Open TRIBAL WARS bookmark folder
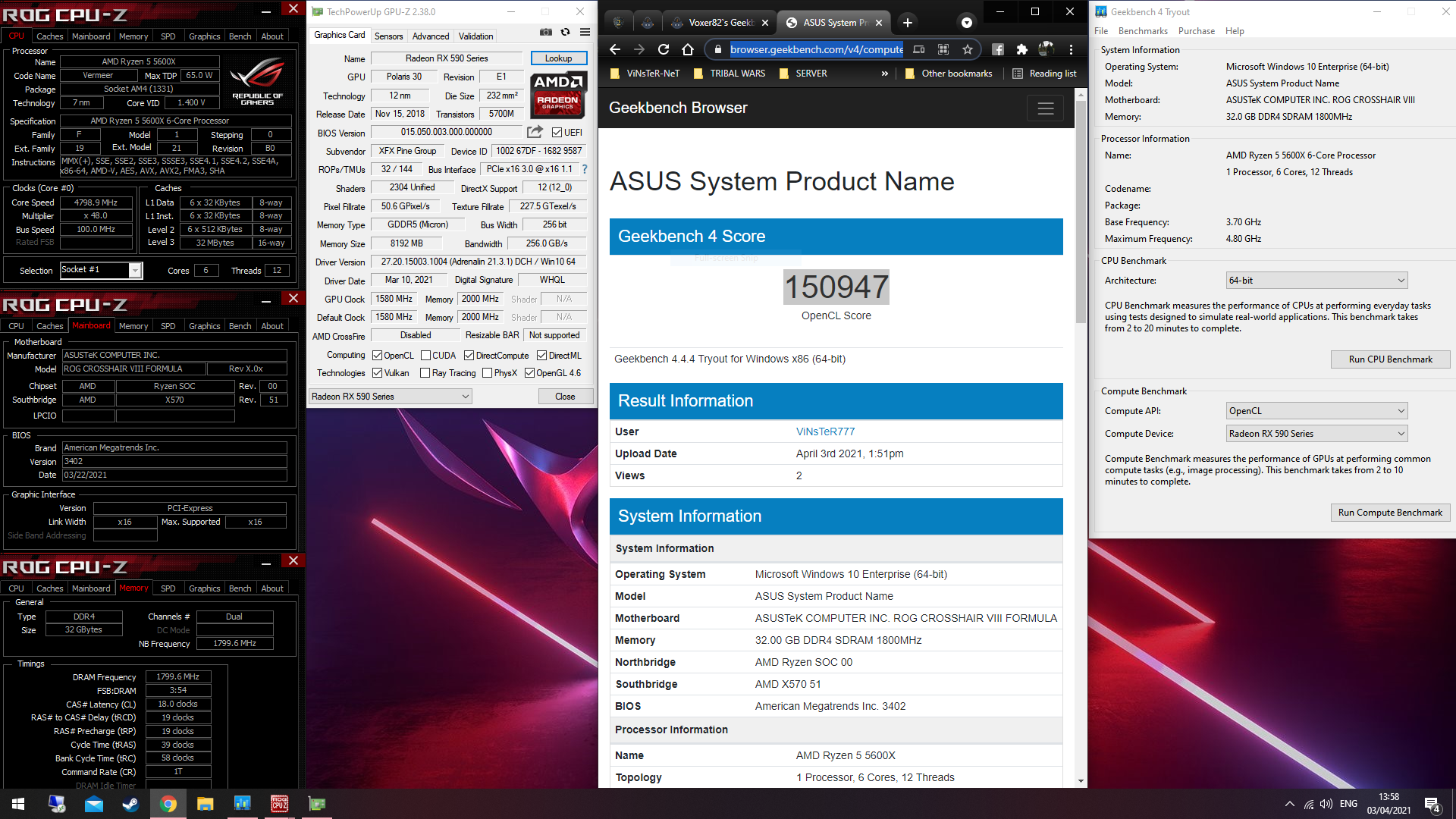1456x819 pixels. pyautogui.click(x=730, y=74)
